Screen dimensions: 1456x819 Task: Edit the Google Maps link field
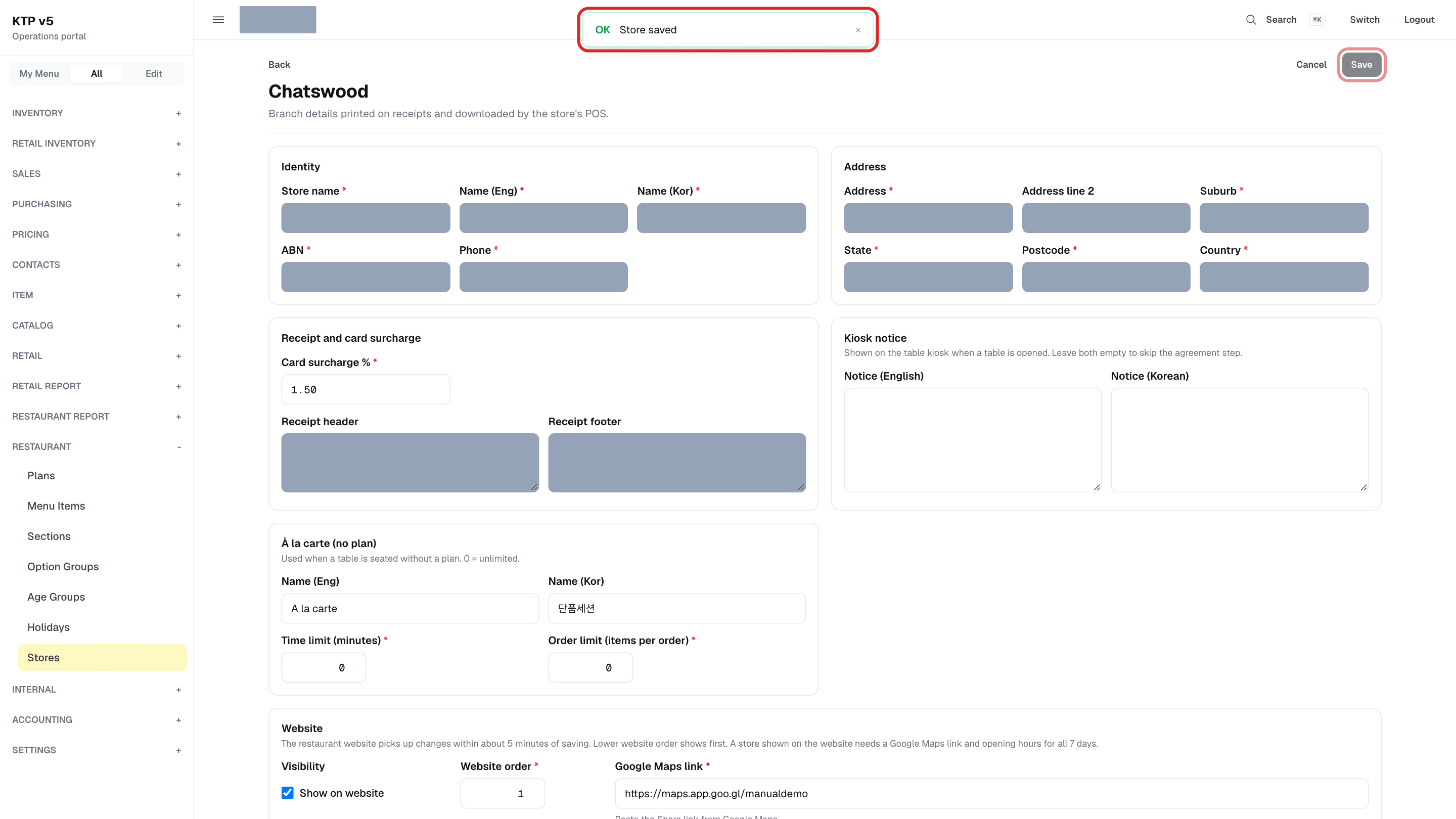[x=991, y=794]
